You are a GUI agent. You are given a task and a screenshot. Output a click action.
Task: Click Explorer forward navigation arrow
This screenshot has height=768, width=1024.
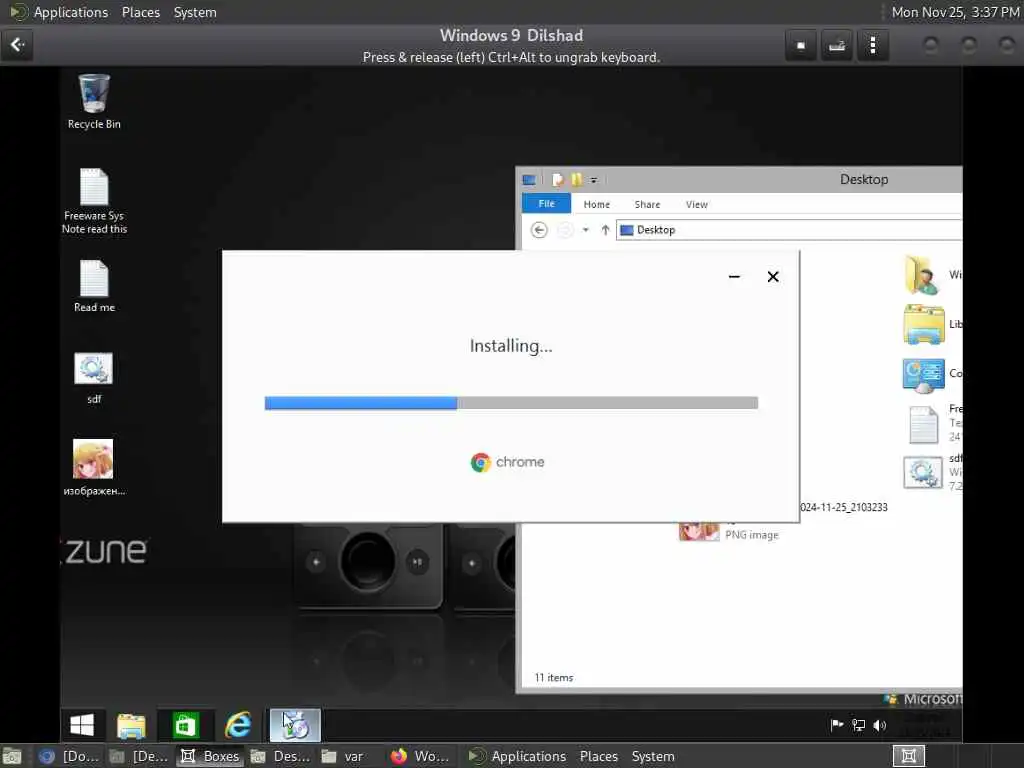point(565,230)
